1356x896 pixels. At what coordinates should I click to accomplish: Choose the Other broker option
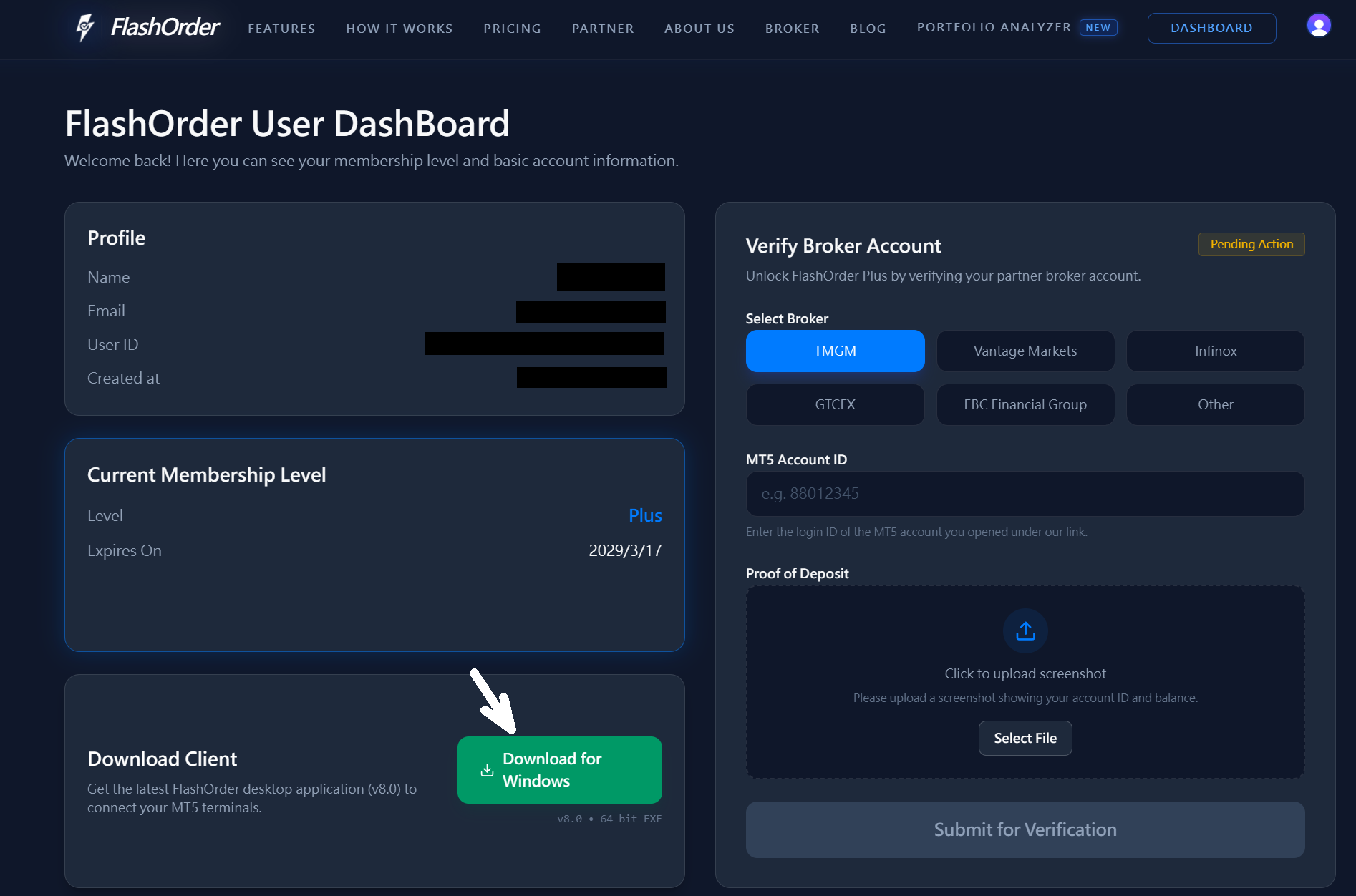tap(1215, 404)
